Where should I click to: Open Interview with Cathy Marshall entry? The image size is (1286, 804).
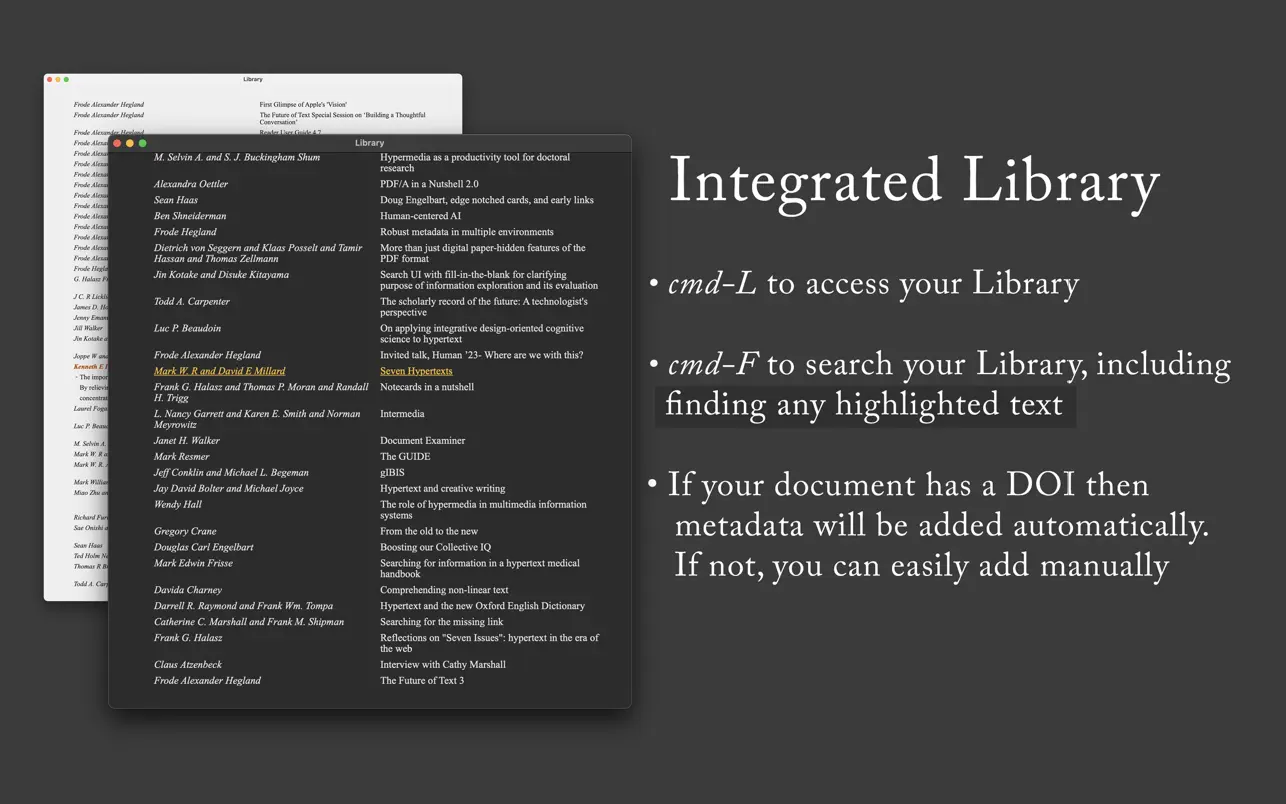coord(442,665)
